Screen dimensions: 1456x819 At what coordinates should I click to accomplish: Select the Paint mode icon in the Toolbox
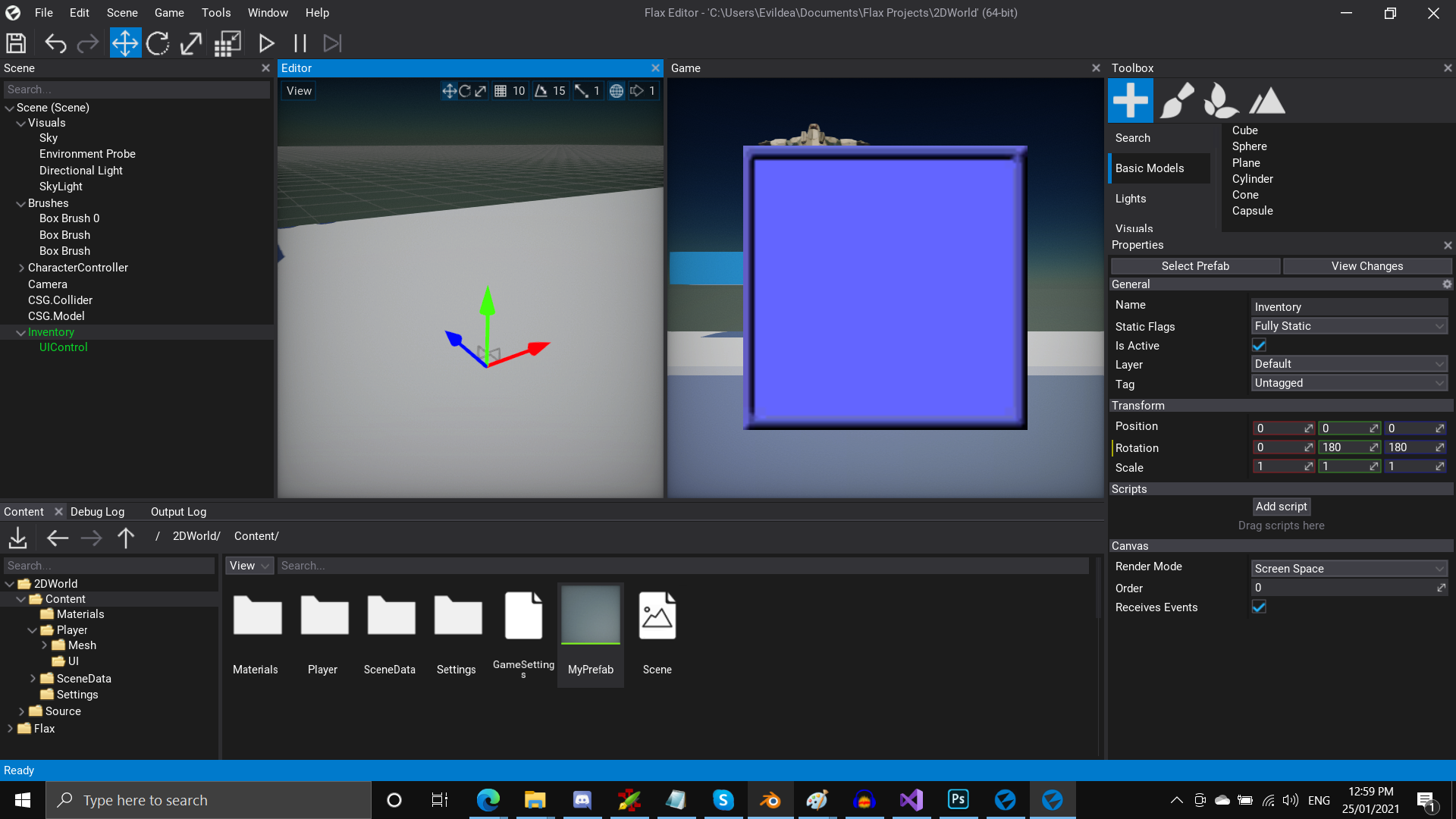(1176, 99)
